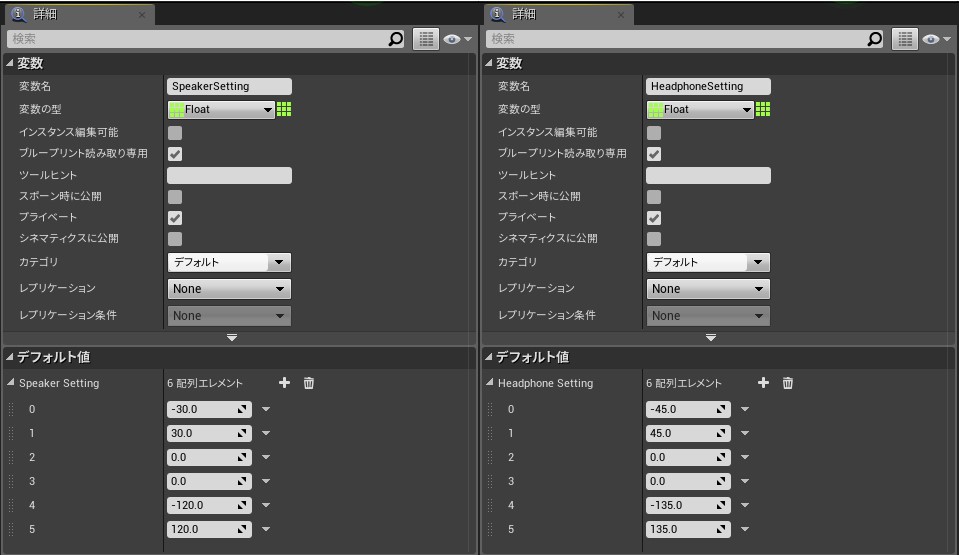Screen dimensions: 959x555
Task: Open property matrix grid button in HeadphoneSetting panel
Action: [x=905, y=39]
